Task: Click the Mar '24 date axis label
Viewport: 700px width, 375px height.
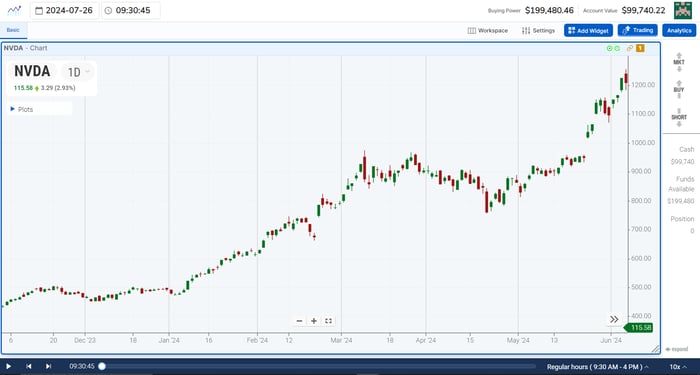Action: pos(342,340)
